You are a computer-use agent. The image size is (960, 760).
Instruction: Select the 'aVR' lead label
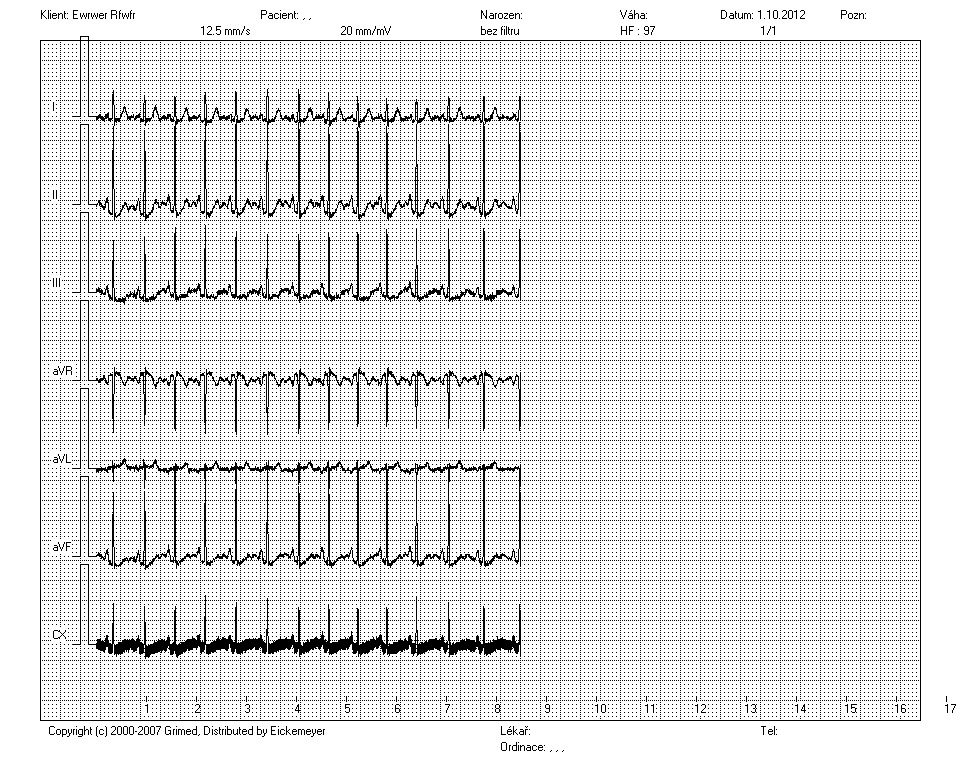pos(62,371)
